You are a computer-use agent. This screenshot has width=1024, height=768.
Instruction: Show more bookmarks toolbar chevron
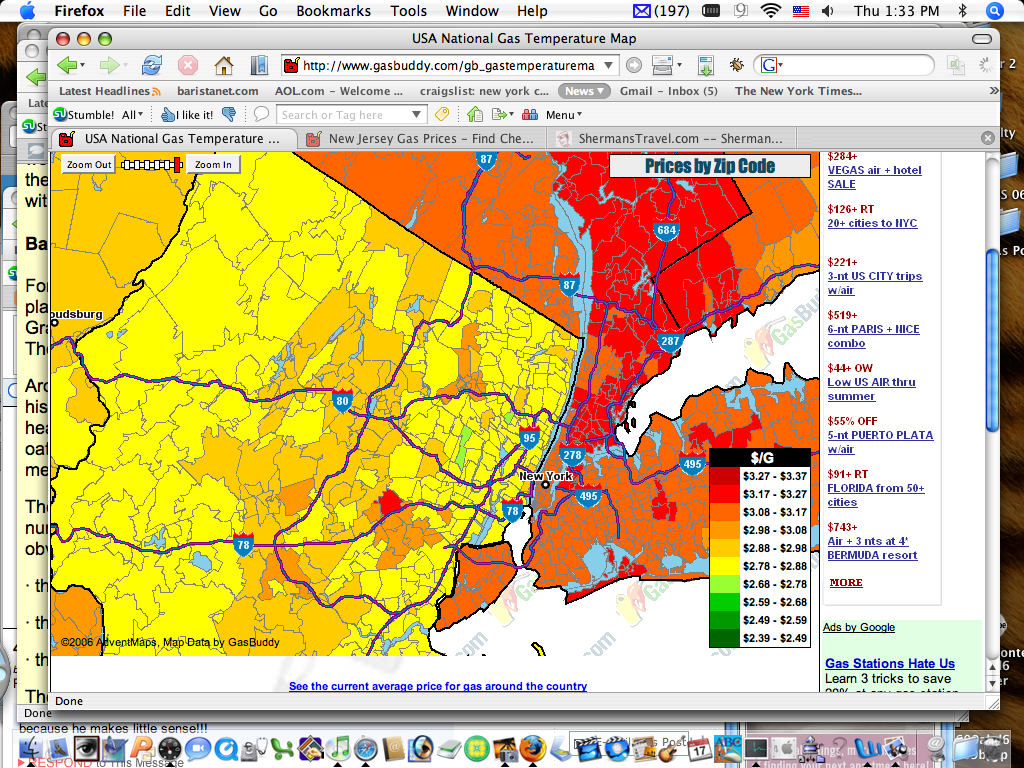tap(994, 91)
